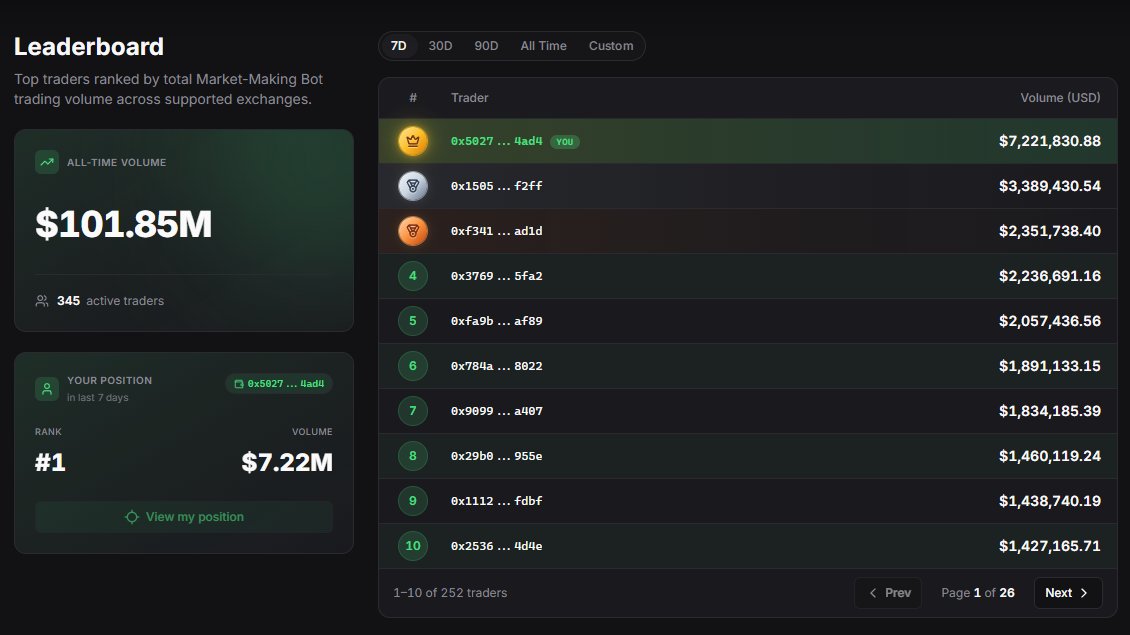Click the Page 1 of 26 indicator
Screen dimensions: 1130x635
(x=978, y=592)
